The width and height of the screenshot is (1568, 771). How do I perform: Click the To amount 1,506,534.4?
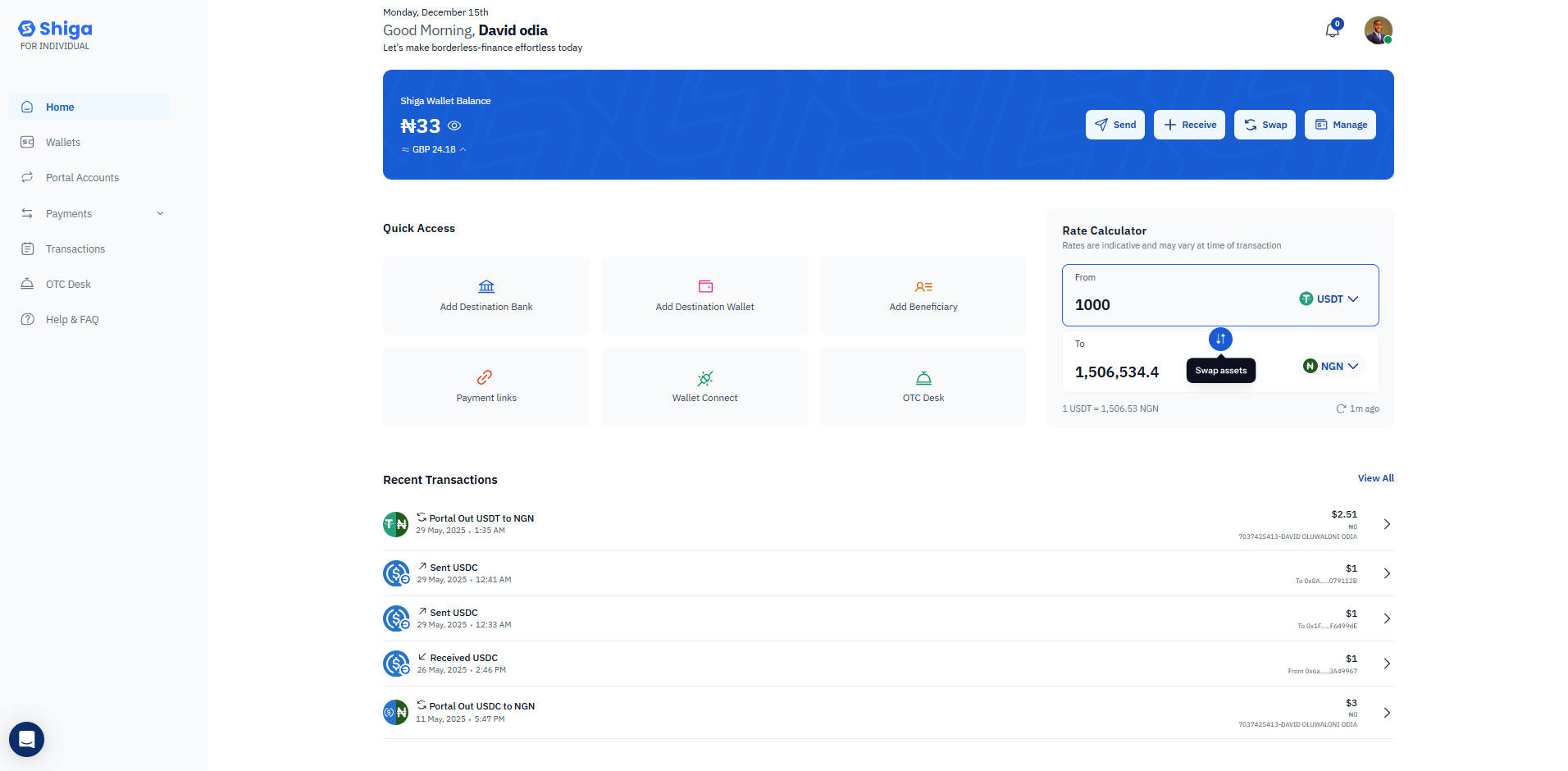(x=1117, y=372)
